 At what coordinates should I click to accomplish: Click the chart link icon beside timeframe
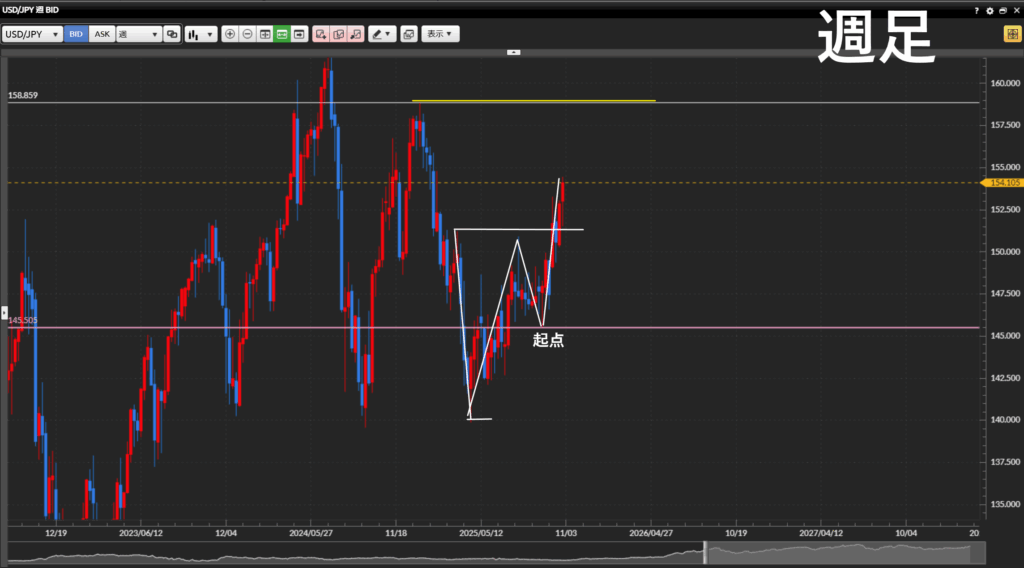coord(172,34)
